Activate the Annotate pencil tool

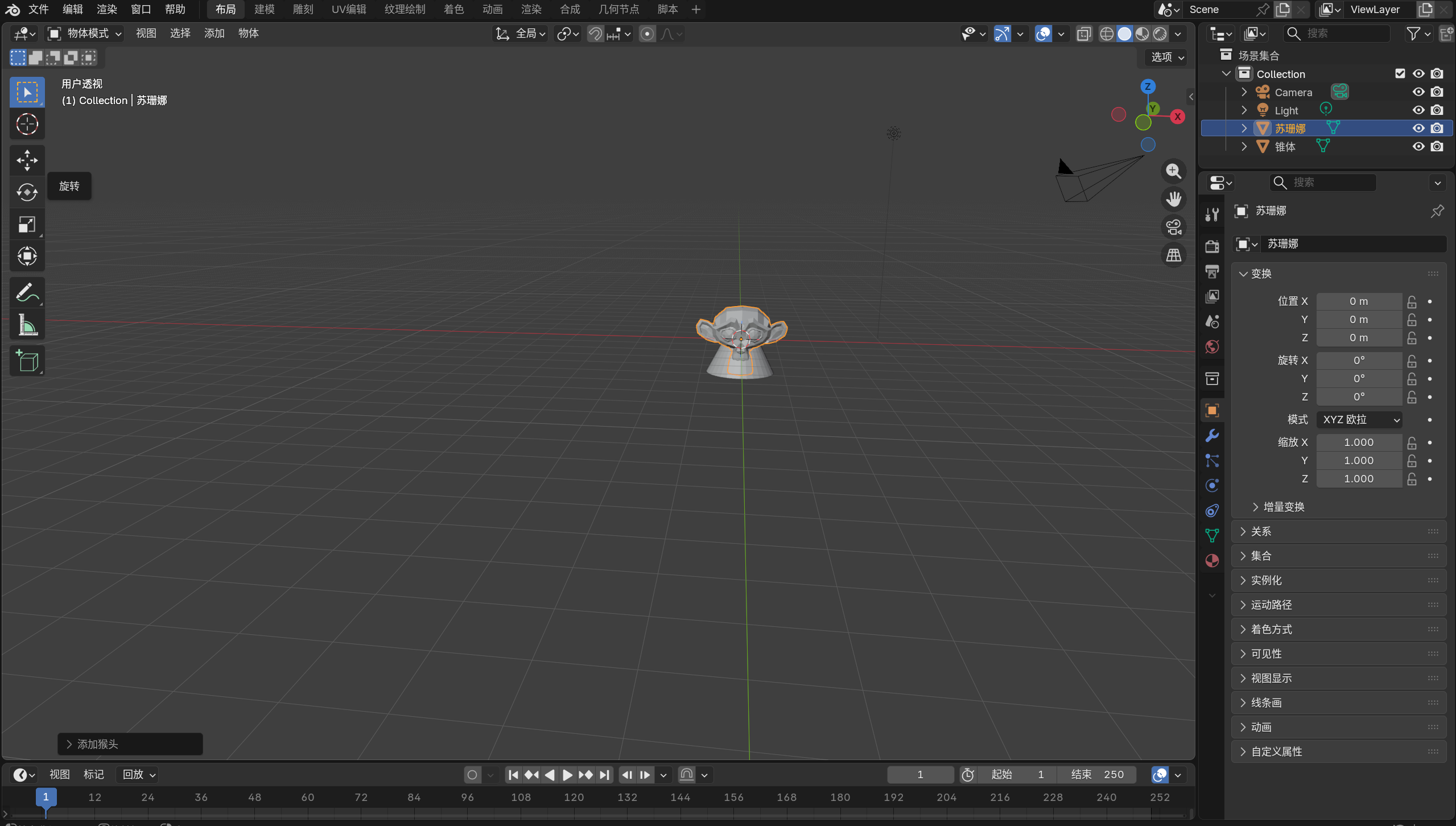[x=27, y=293]
